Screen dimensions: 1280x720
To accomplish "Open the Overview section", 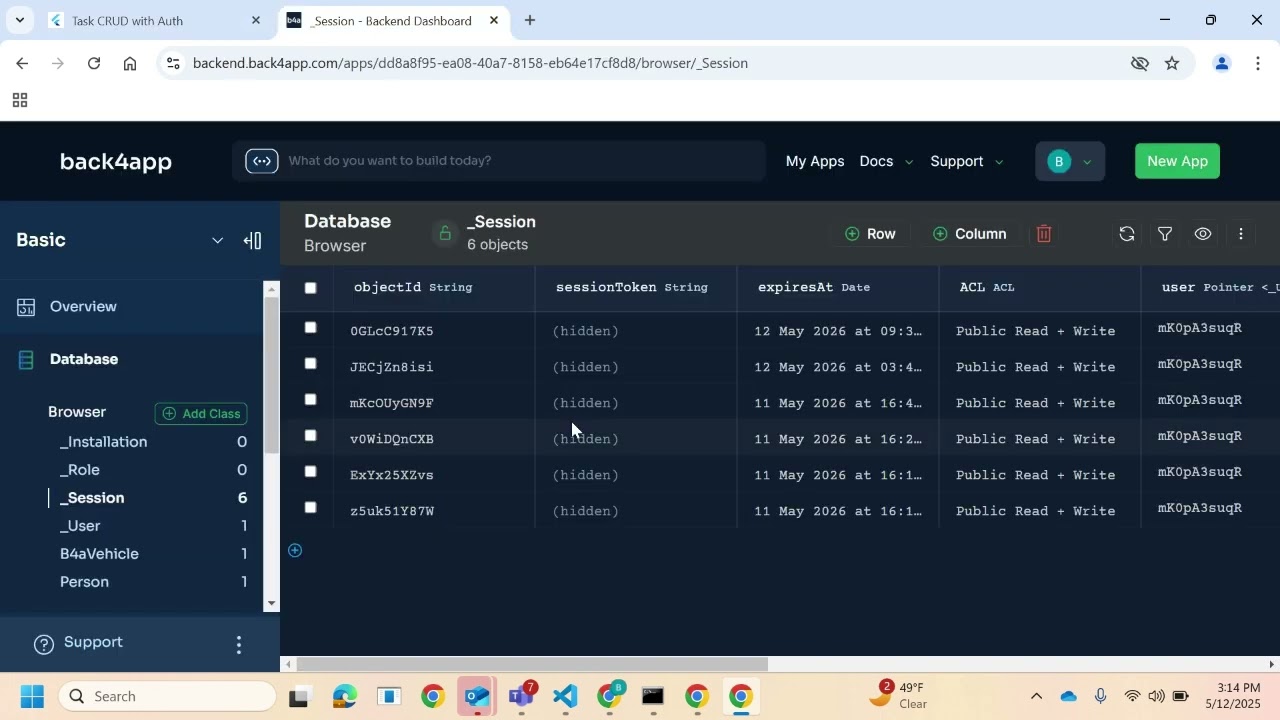I will pos(83,307).
